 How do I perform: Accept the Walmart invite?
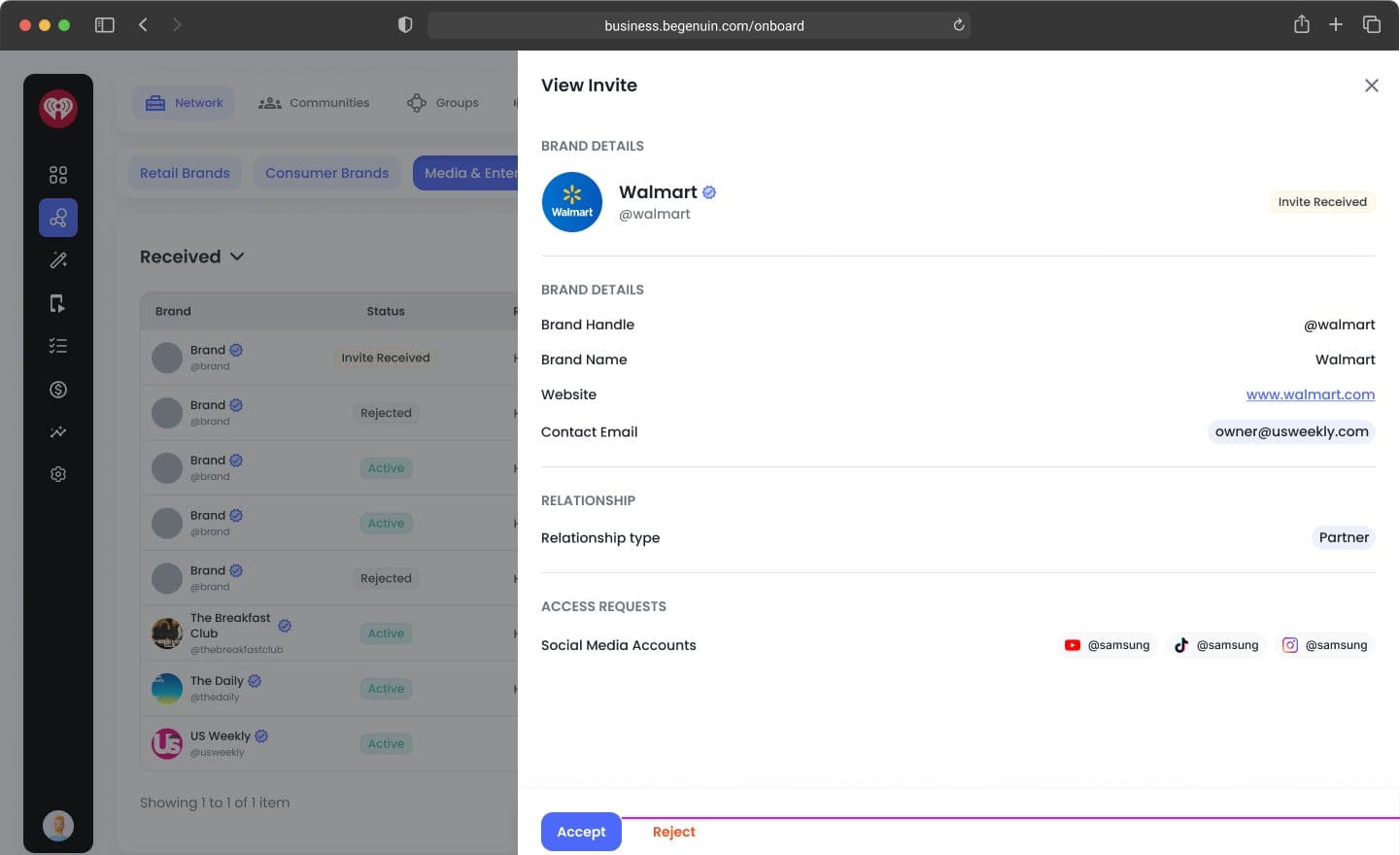581,832
